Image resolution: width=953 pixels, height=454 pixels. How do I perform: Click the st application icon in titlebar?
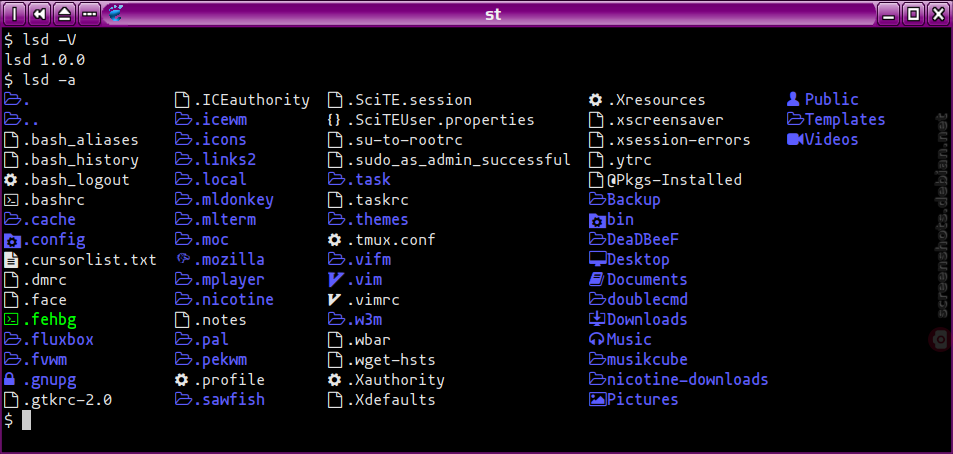116,13
